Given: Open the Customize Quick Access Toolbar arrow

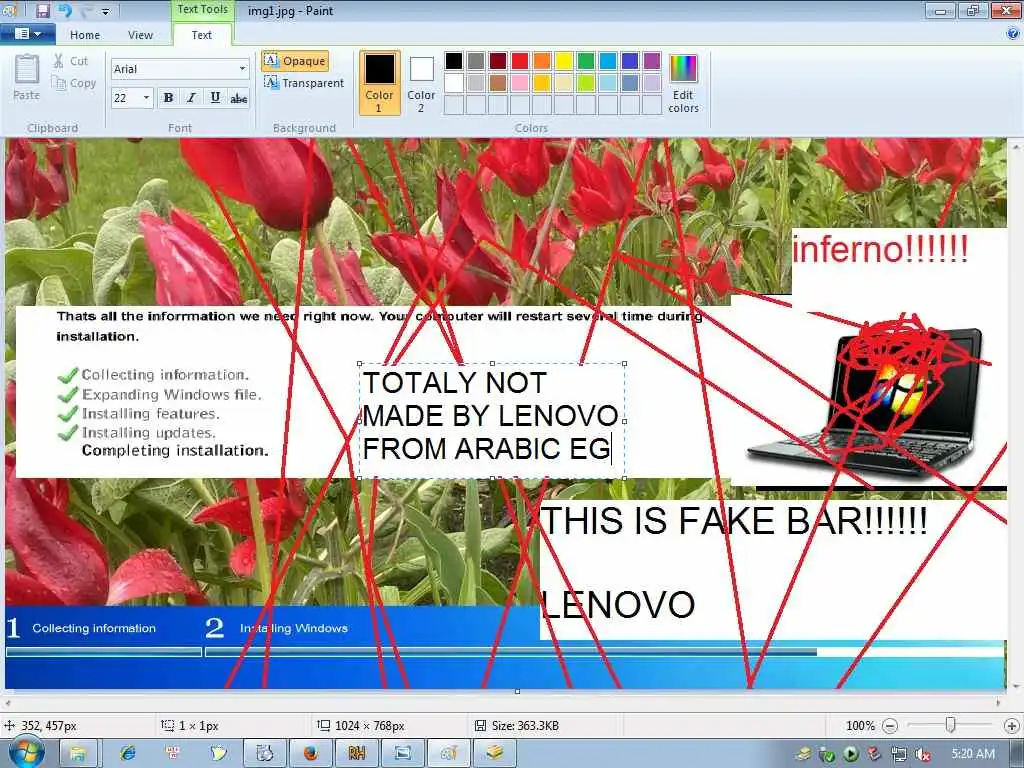Looking at the screenshot, I should tap(106, 11).
